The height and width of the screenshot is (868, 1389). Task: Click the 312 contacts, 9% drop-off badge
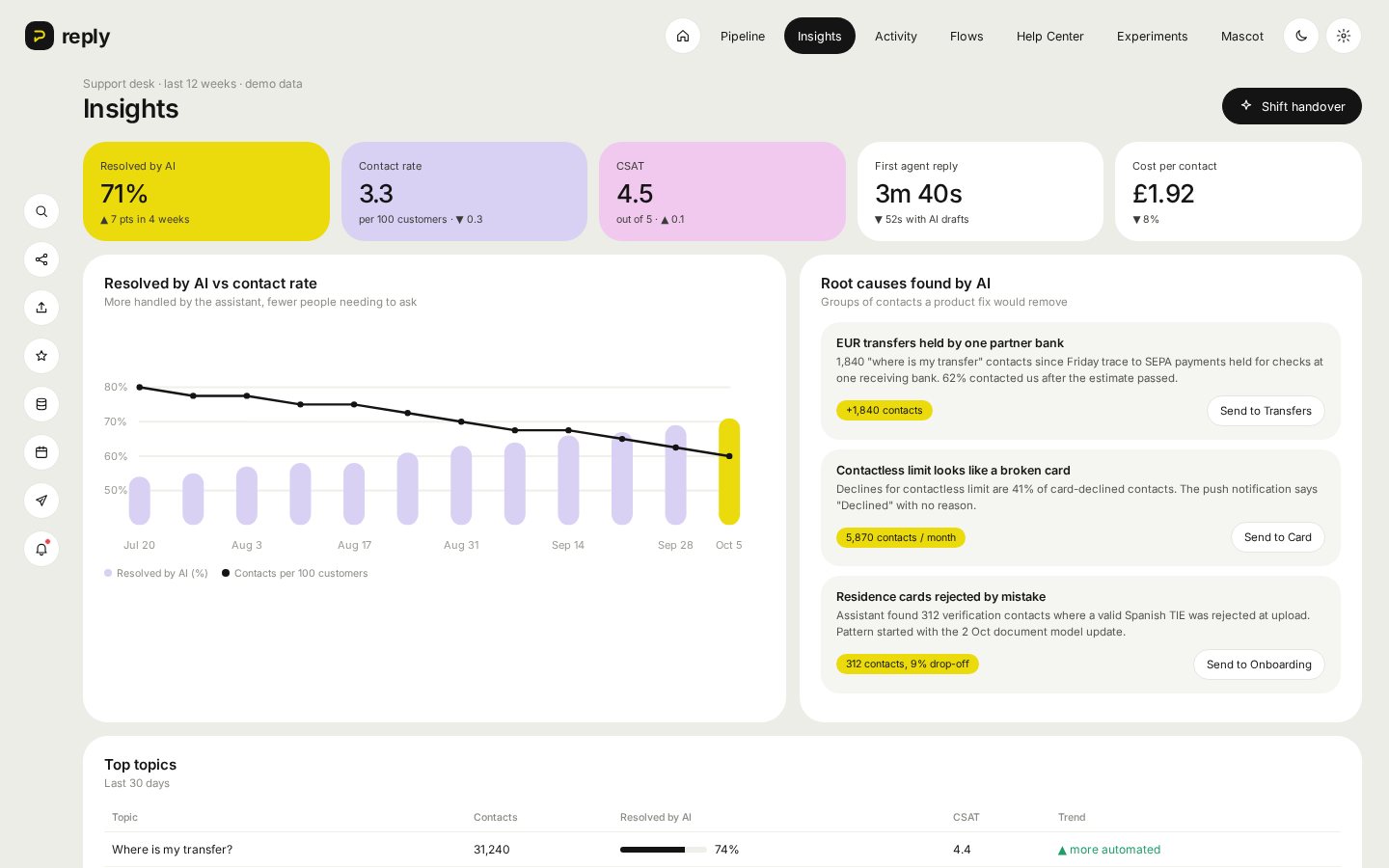pyautogui.click(x=908, y=664)
